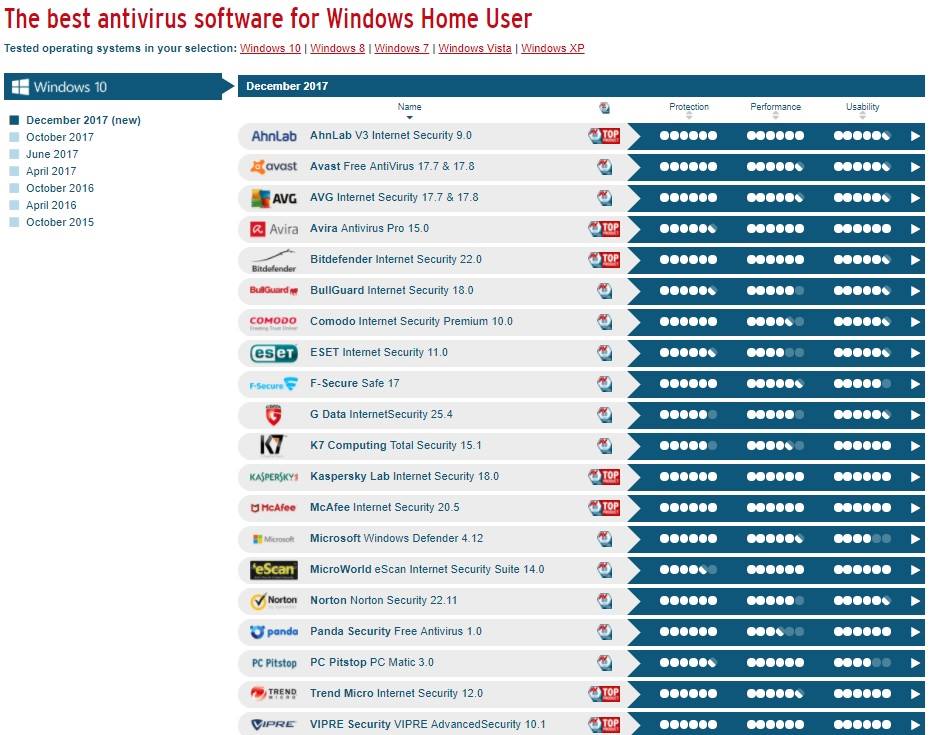Sort the table by Name
This screenshot has height=735, width=936.
(x=410, y=110)
